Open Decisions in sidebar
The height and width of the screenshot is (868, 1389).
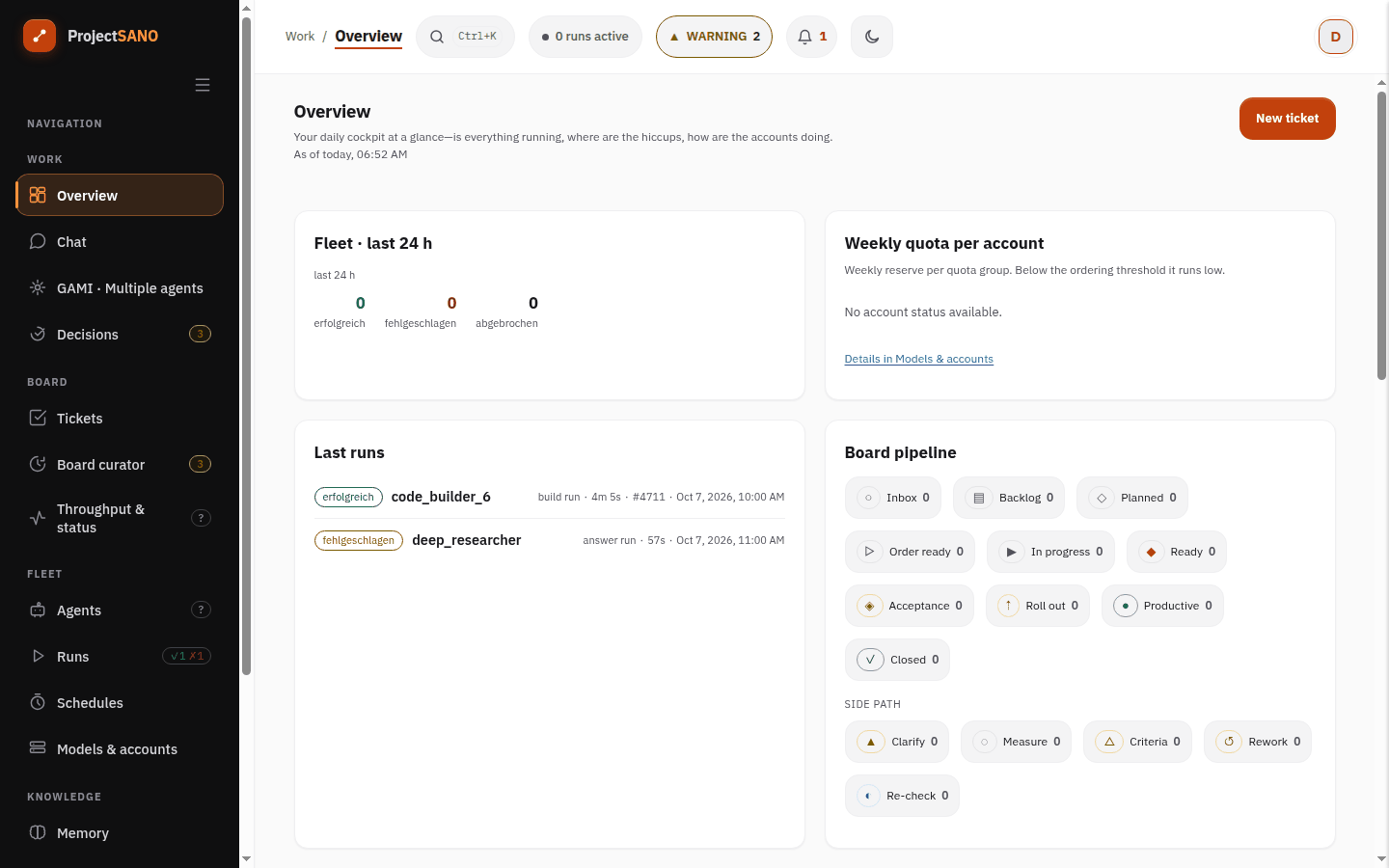pos(120,335)
